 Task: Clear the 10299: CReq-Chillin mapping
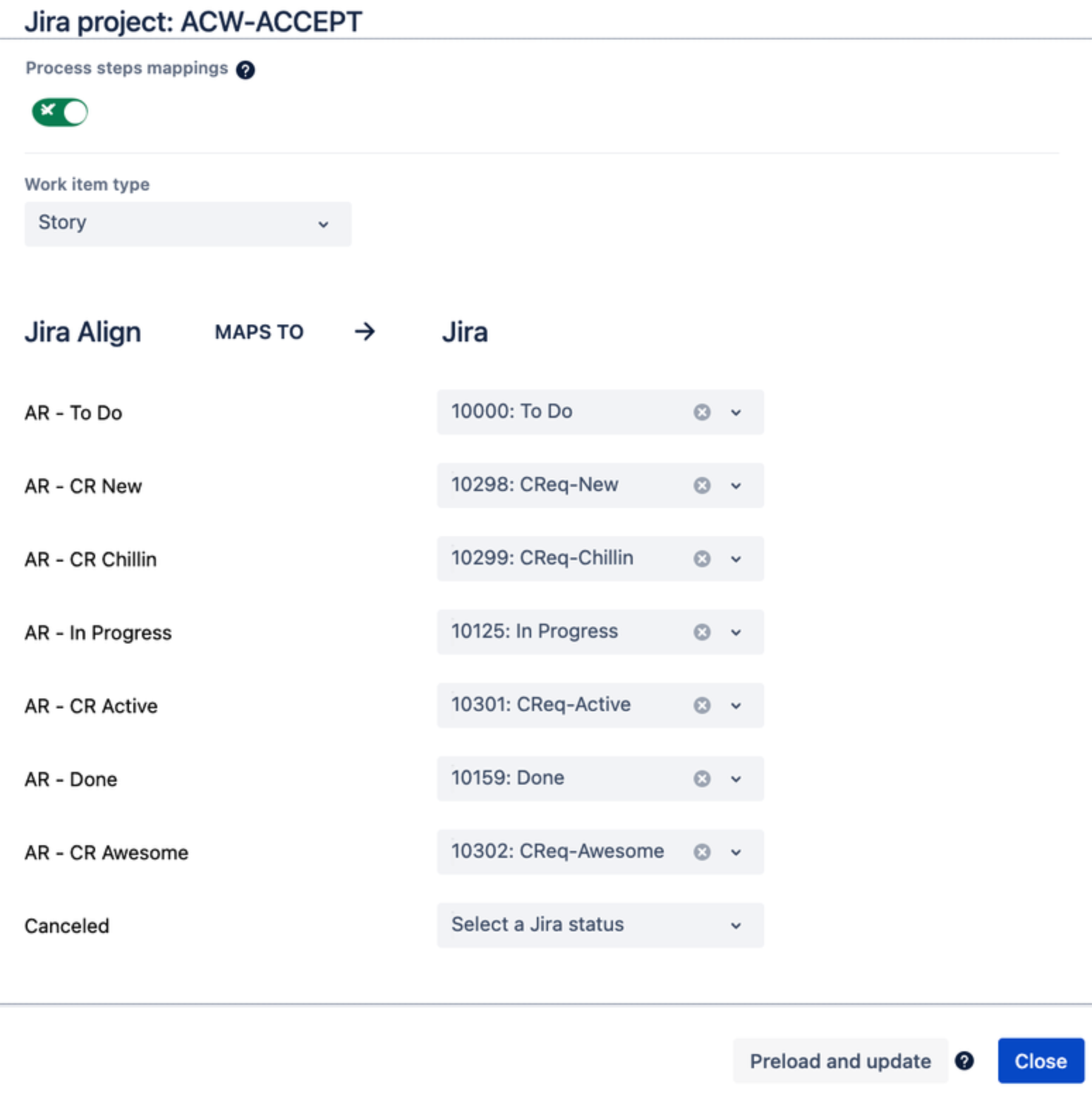click(702, 559)
